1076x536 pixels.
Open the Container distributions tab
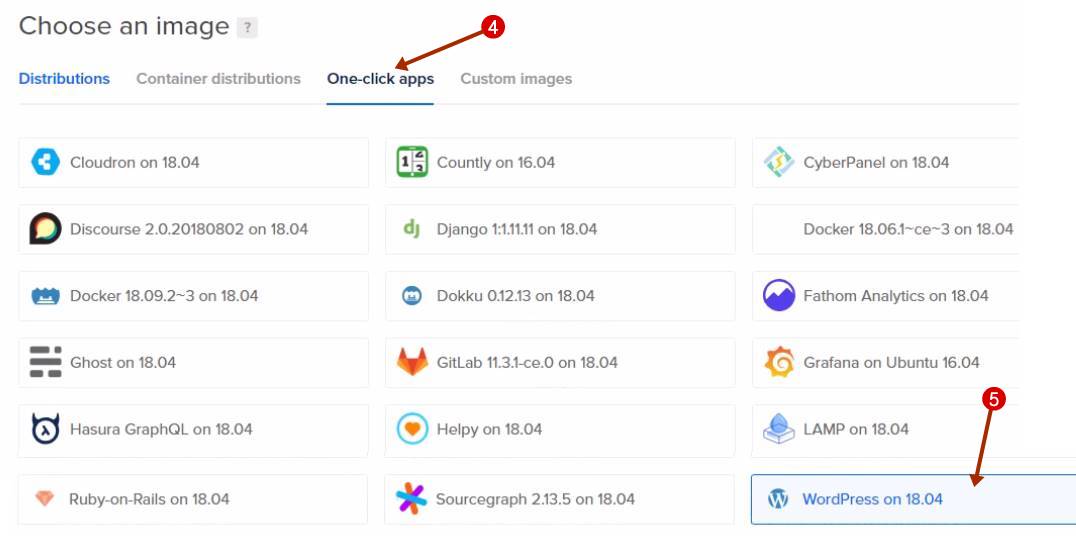(x=218, y=79)
